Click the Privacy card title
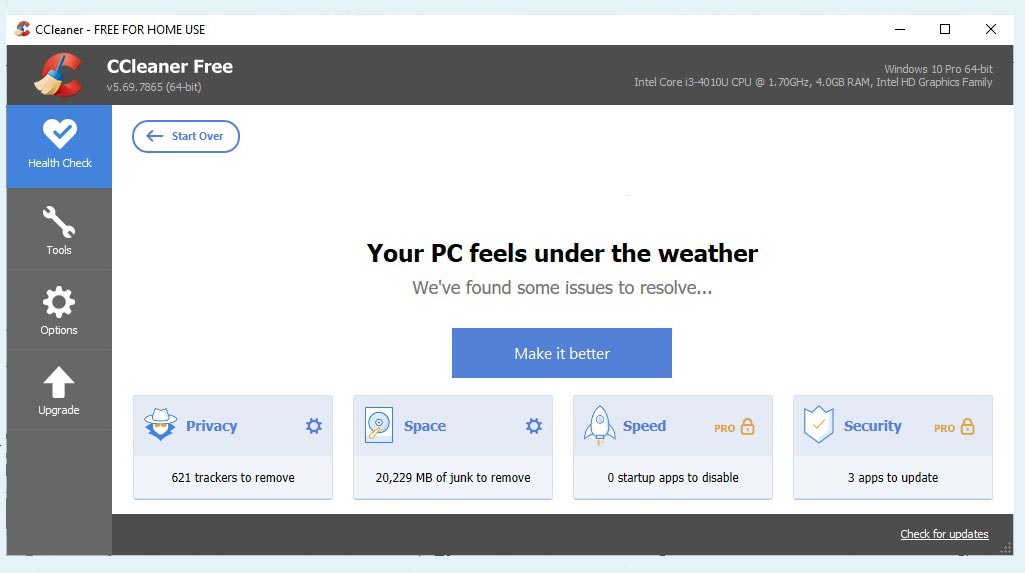The width and height of the screenshot is (1025, 573). click(211, 426)
